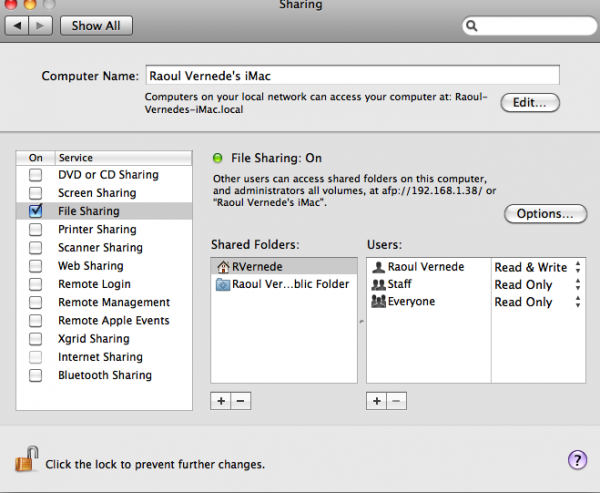Select the Raoul Vernede user row

point(429,267)
